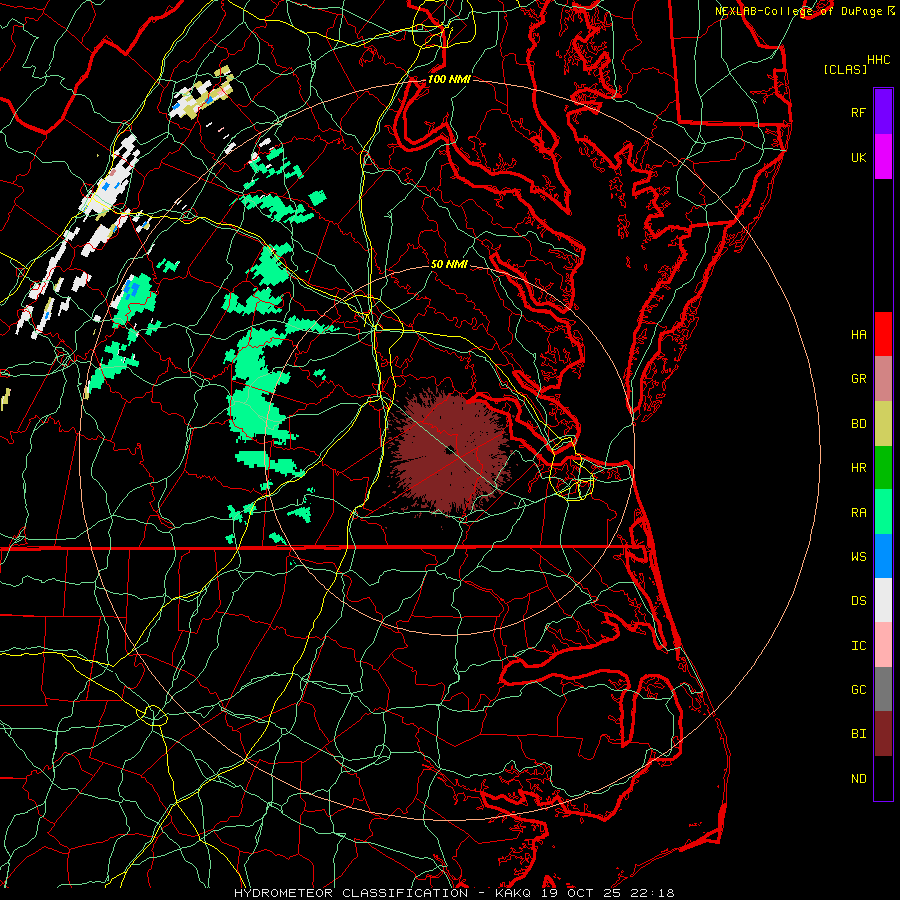Click the ND legend label
The height and width of the screenshot is (900, 900).
tap(858, 779)
